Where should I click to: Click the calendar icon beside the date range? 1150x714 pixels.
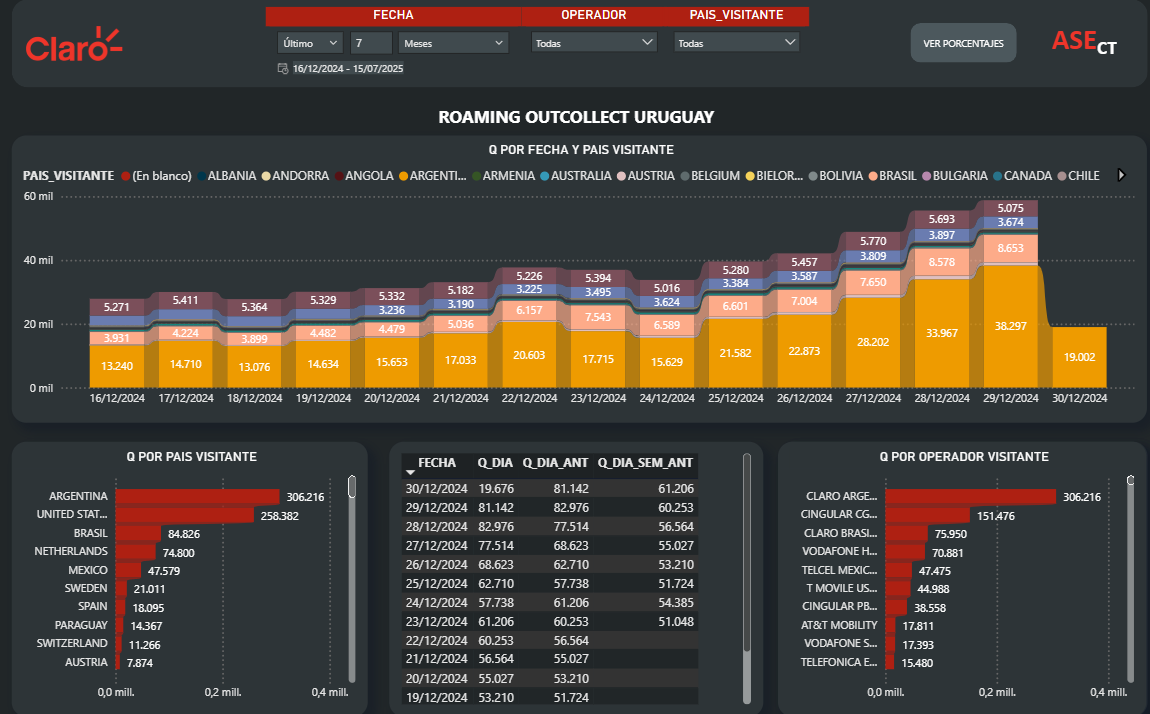tap(282, 68)
